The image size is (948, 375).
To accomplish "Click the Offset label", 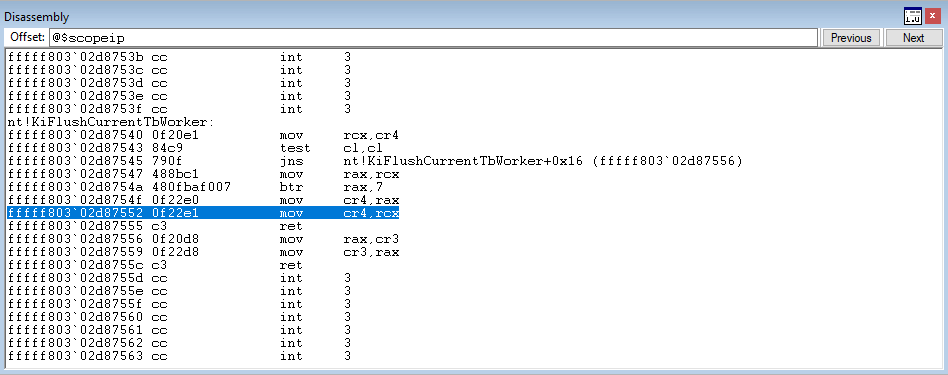I will tap(28, 38).
